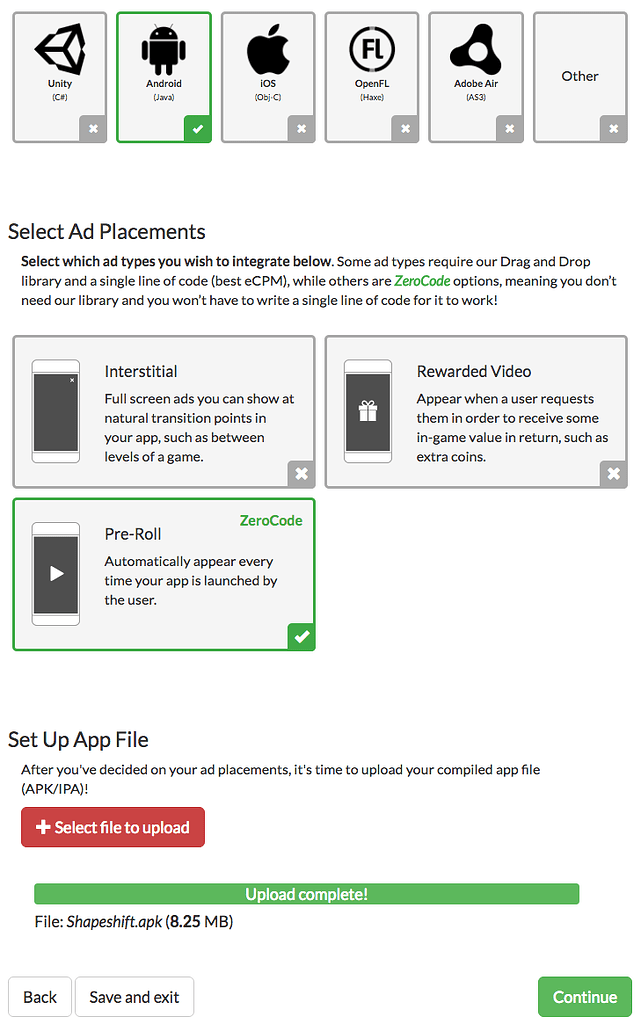Enable the Interstitial ad placement checkbox

[x=301, y=474]
